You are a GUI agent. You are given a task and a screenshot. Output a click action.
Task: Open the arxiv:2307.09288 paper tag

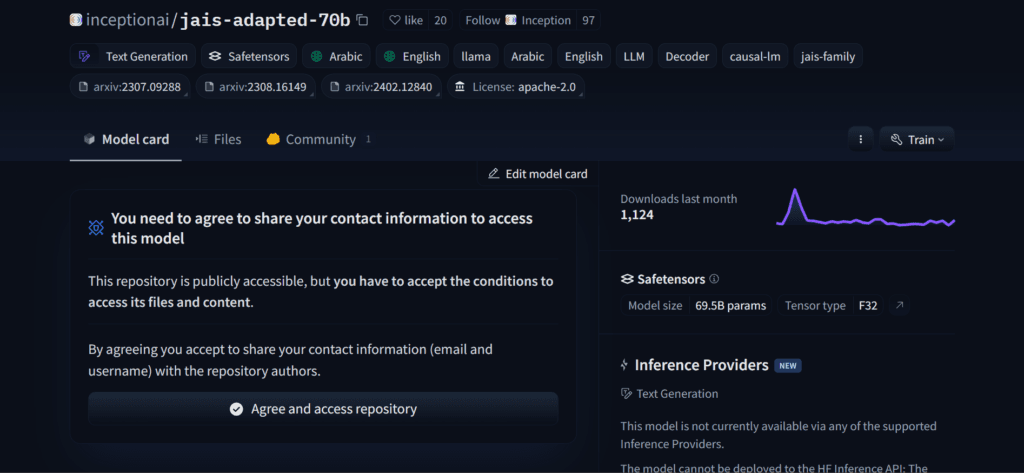pos(130,86)
